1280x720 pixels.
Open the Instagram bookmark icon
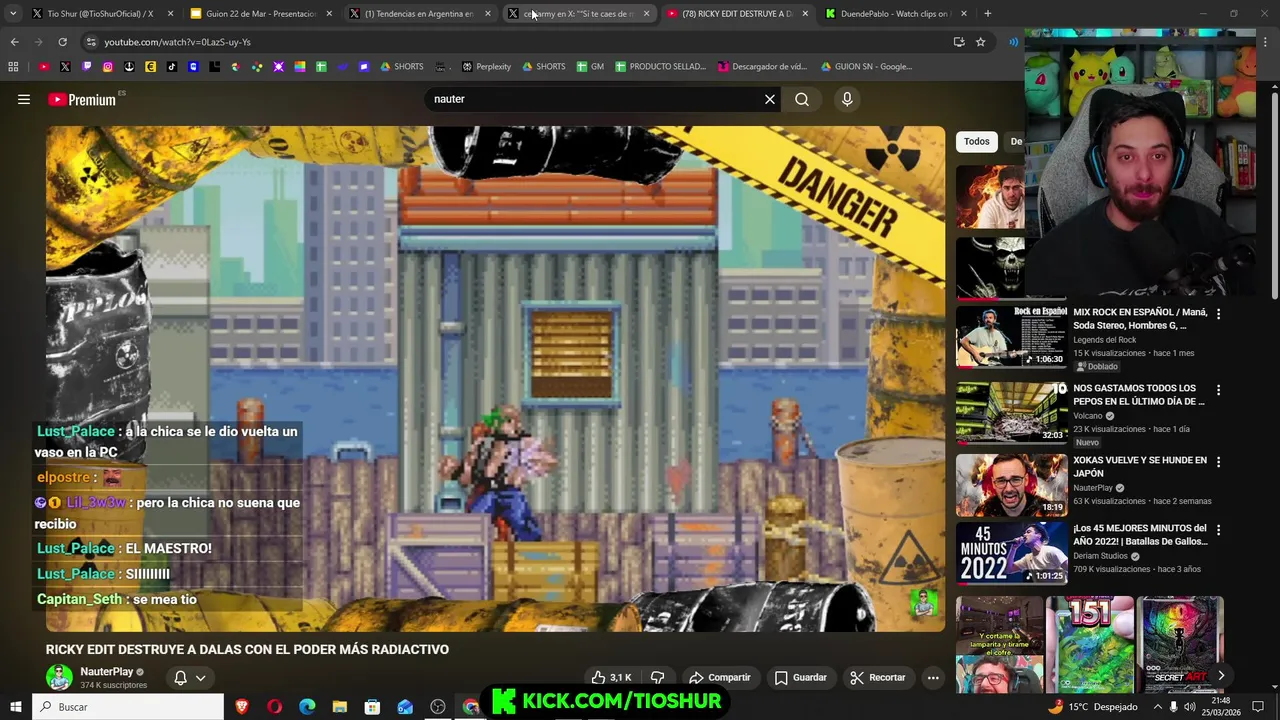click(108, 67)
